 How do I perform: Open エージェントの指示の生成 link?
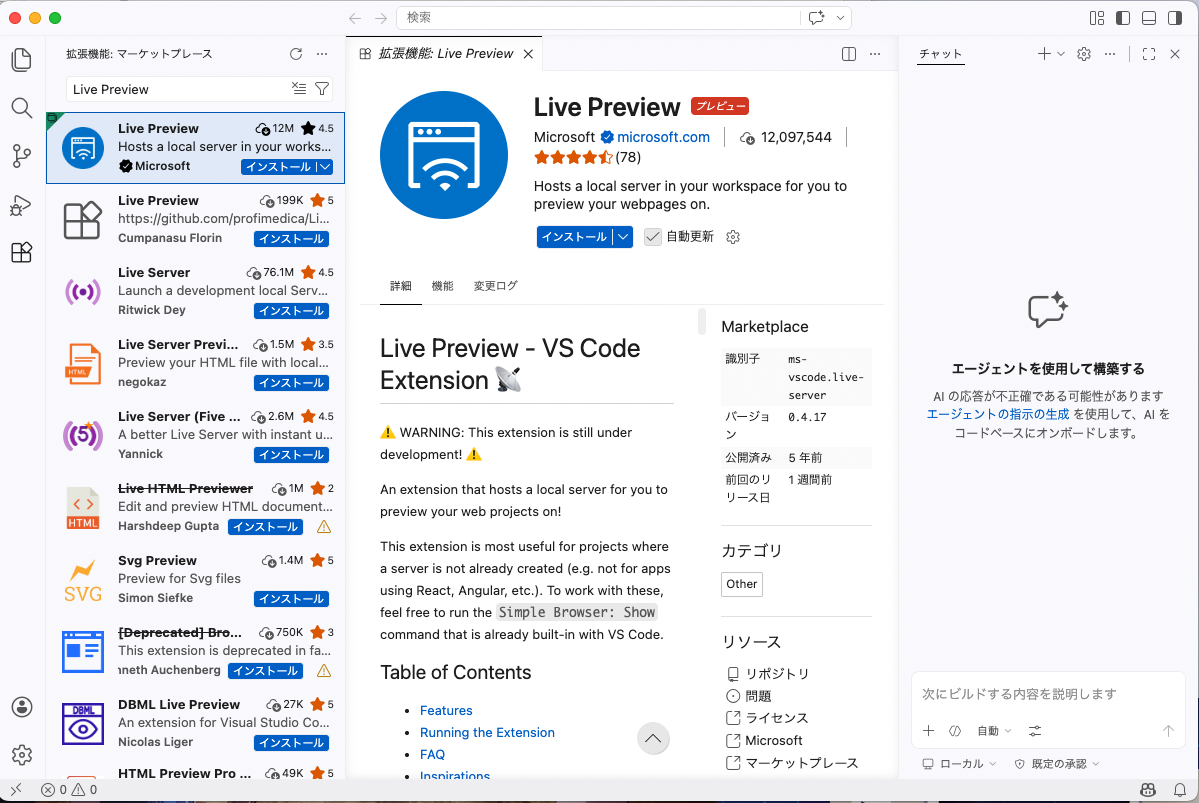click(x=998, y=415)
